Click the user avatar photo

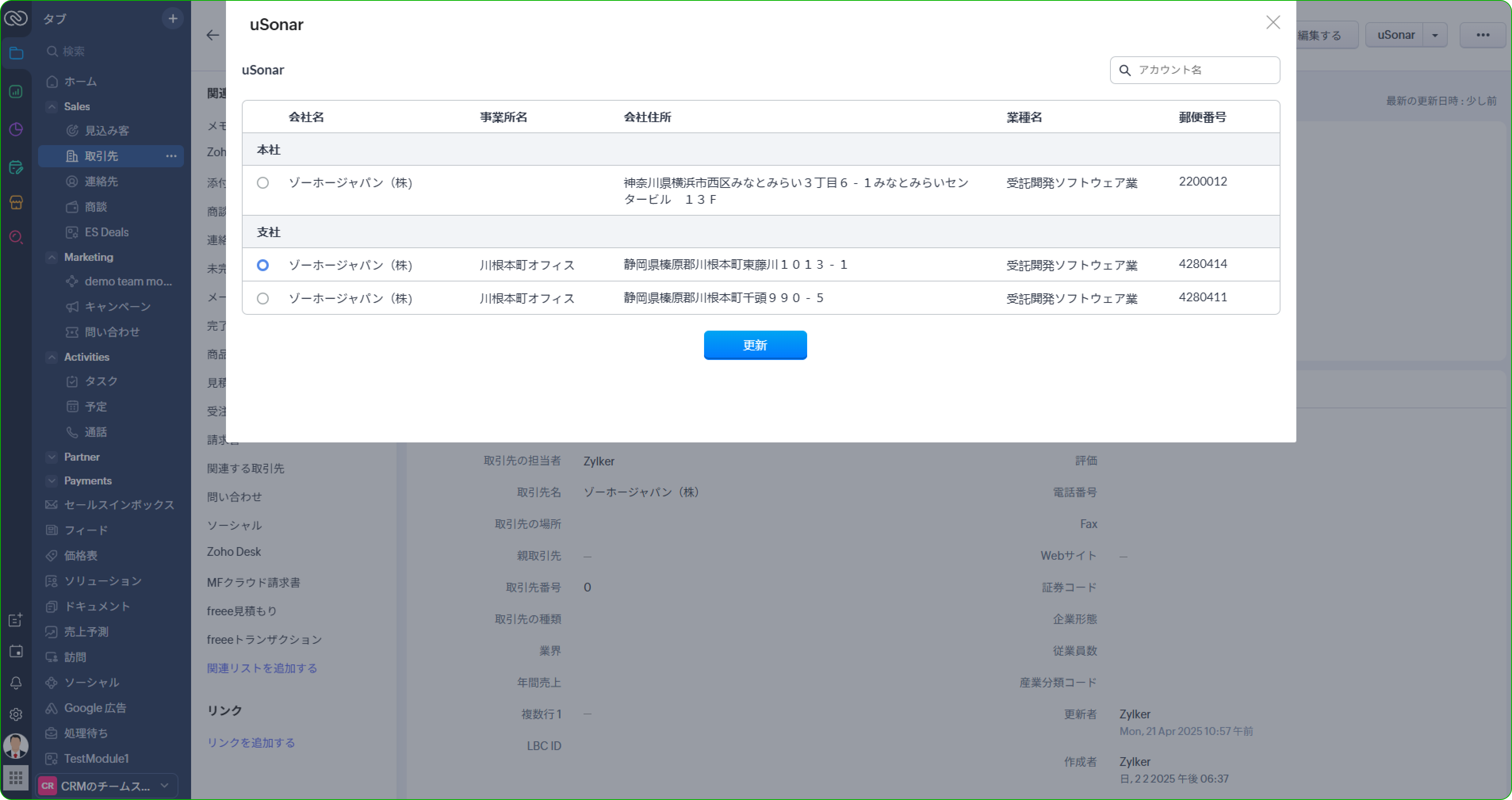coord(16,746)
